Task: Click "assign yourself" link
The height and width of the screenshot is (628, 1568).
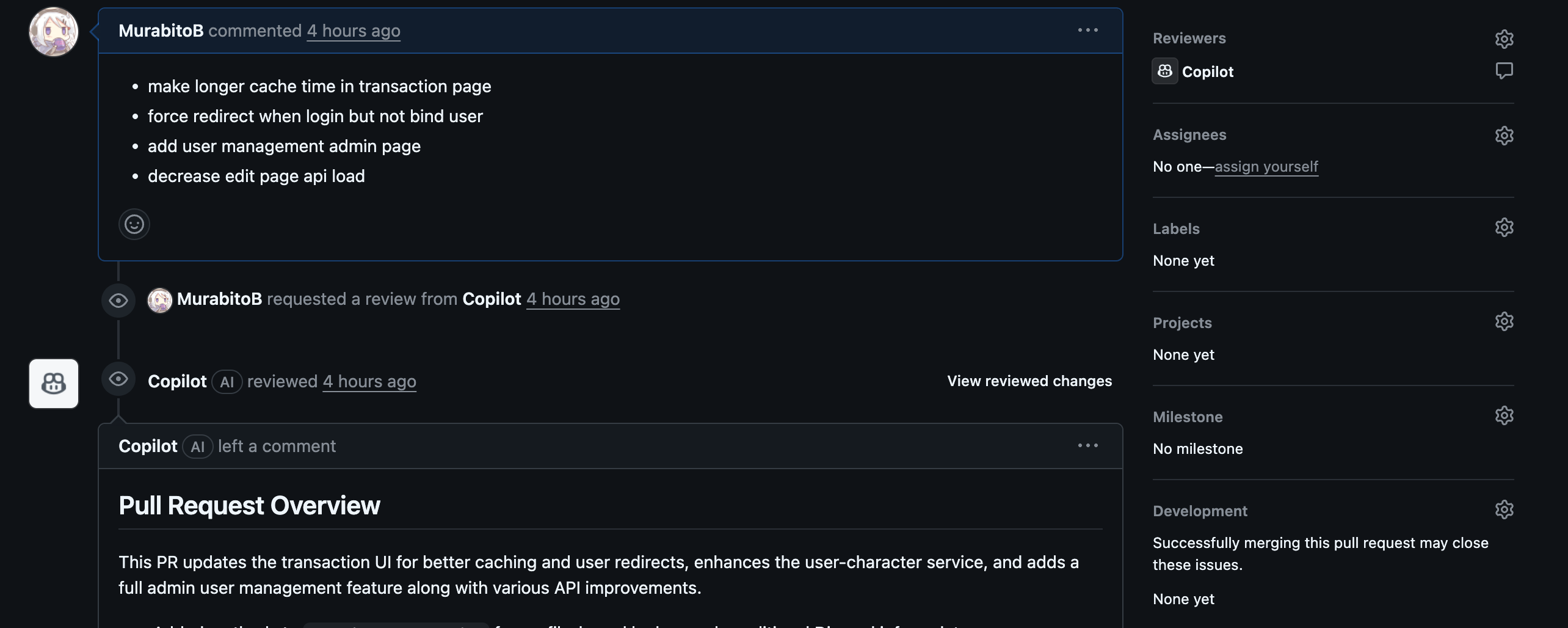Action: (x=1266, y=167)
